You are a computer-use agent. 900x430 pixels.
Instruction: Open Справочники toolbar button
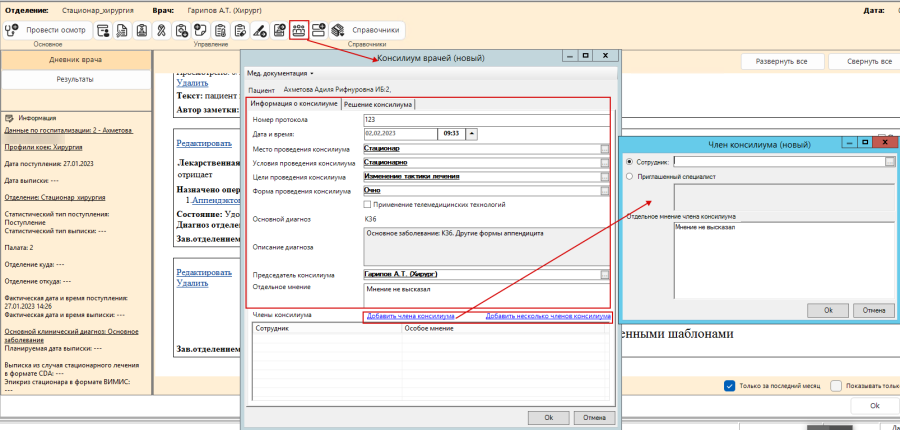367,30
